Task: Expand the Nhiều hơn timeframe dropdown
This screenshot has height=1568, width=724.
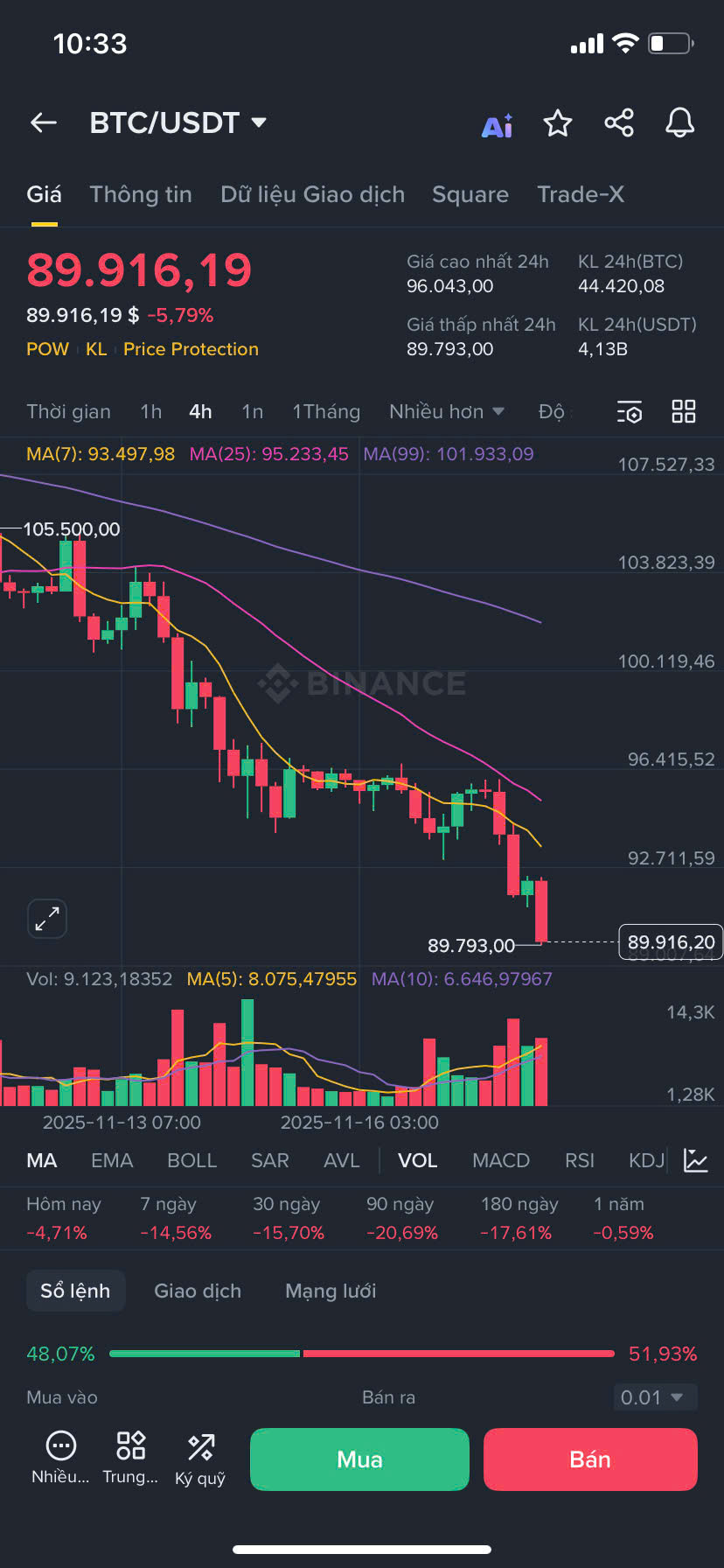Action: pos(447,411)
